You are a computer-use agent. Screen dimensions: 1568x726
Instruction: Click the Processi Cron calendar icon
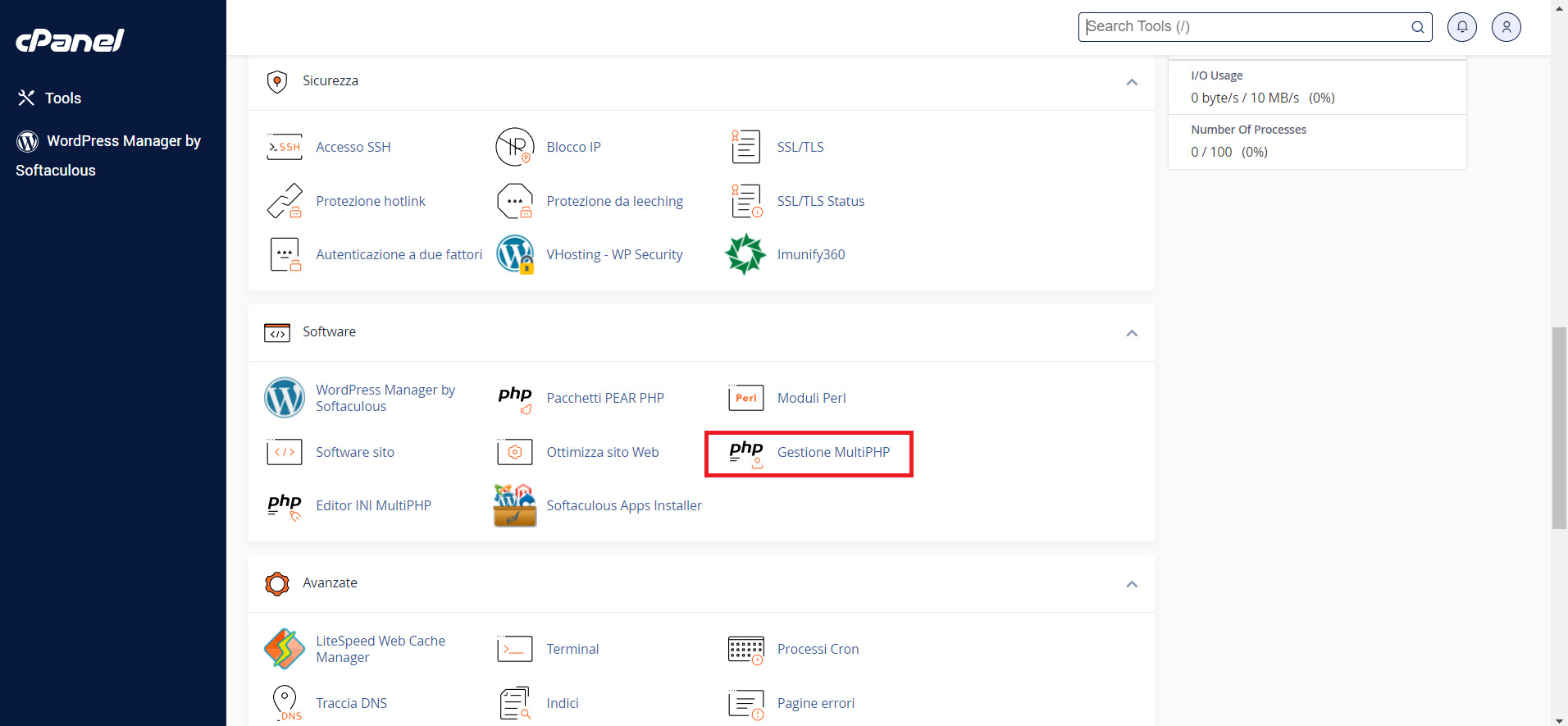[x=745, y=650]
